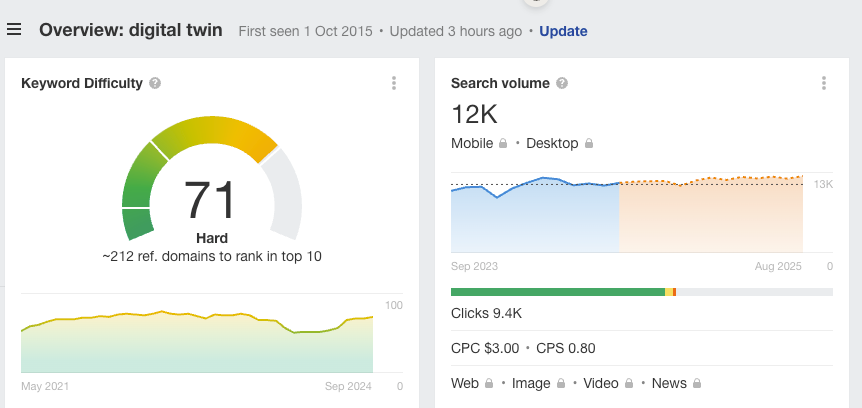862x408 pixels.
Task: Open the hamburger menu
Action: coord(14,29)
